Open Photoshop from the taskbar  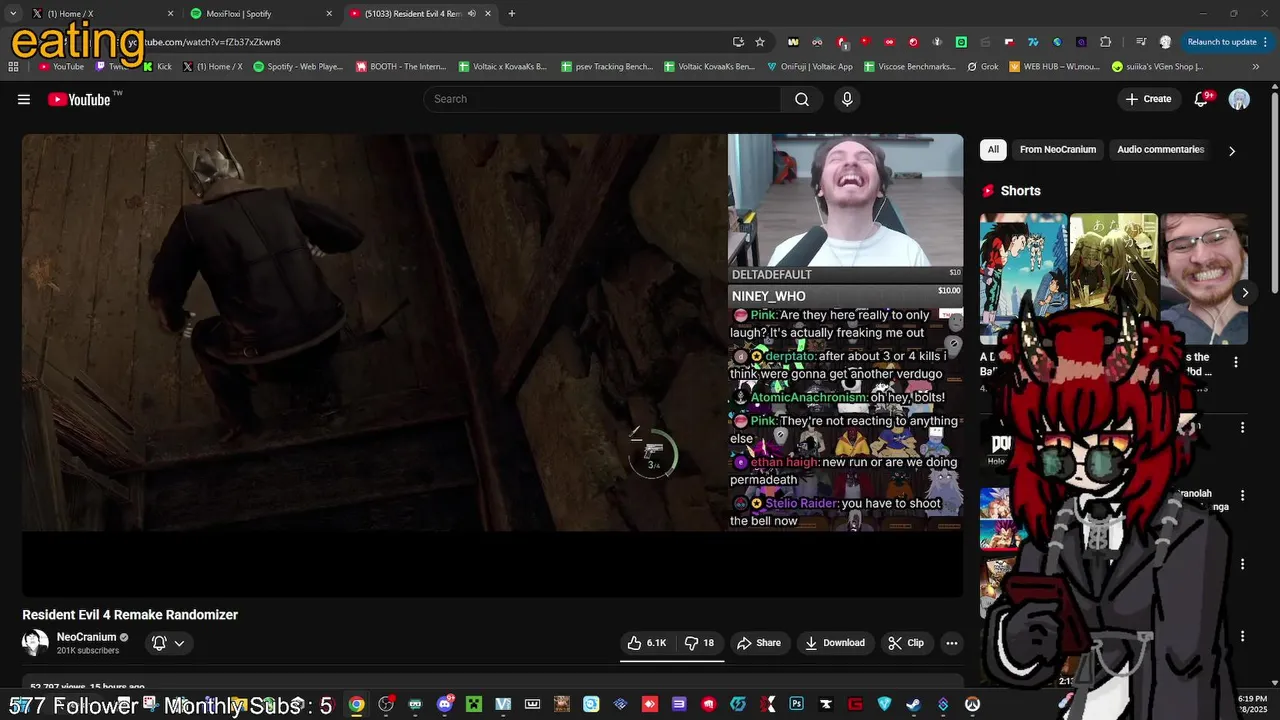pos(796,705)
